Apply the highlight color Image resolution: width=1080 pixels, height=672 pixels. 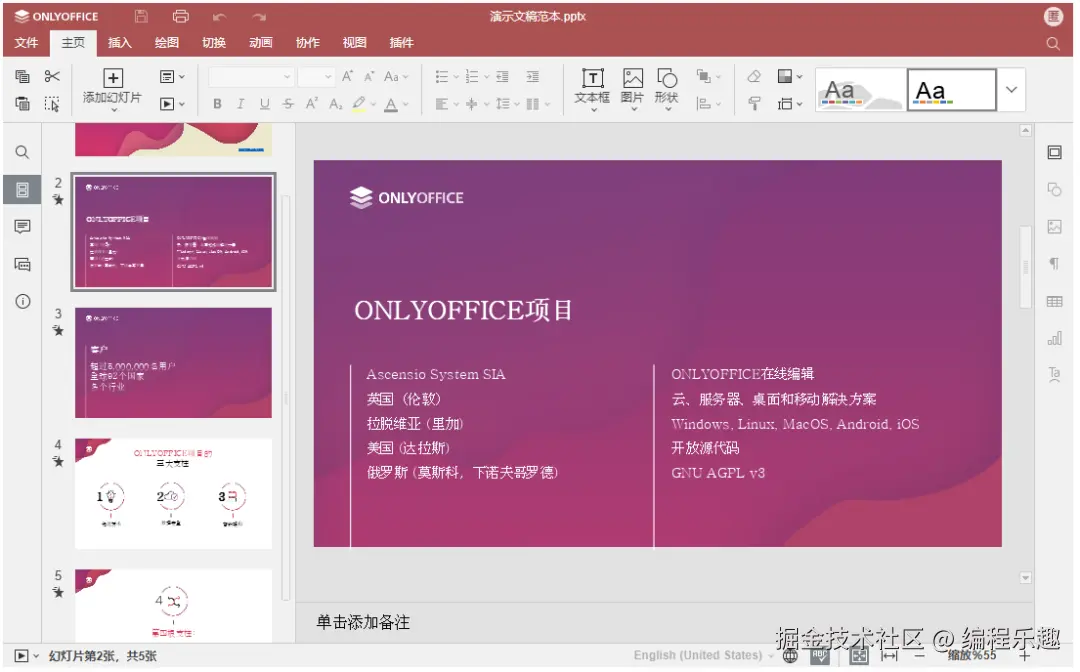[359, 104]
